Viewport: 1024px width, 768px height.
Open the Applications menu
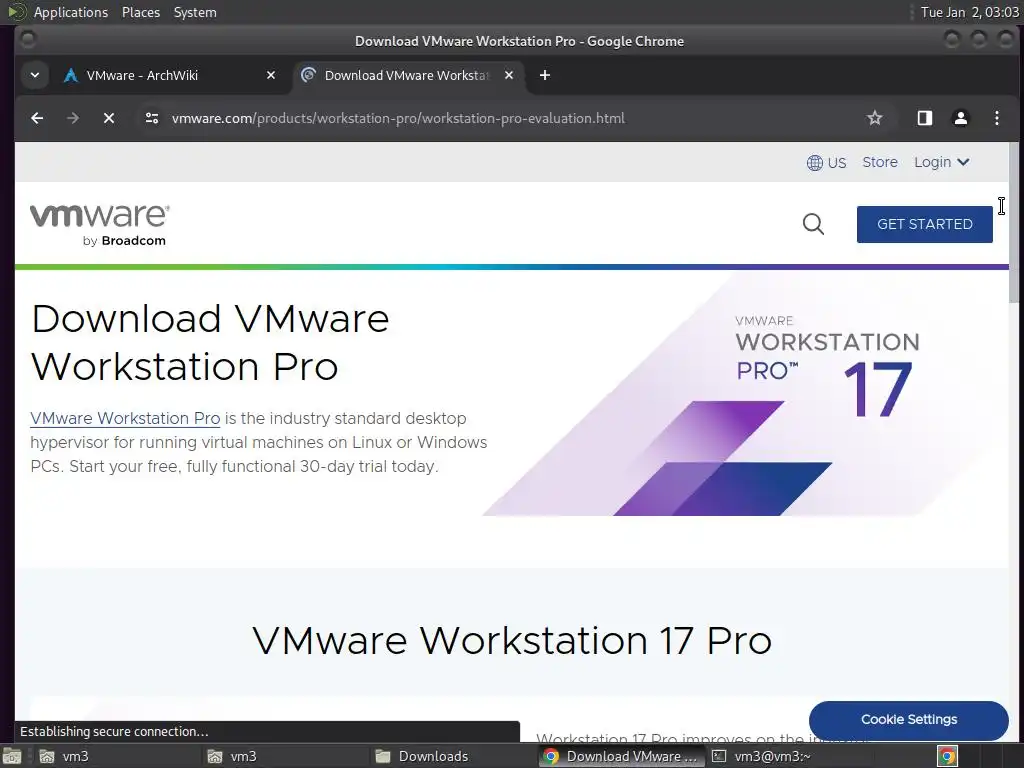coord(71,12)
